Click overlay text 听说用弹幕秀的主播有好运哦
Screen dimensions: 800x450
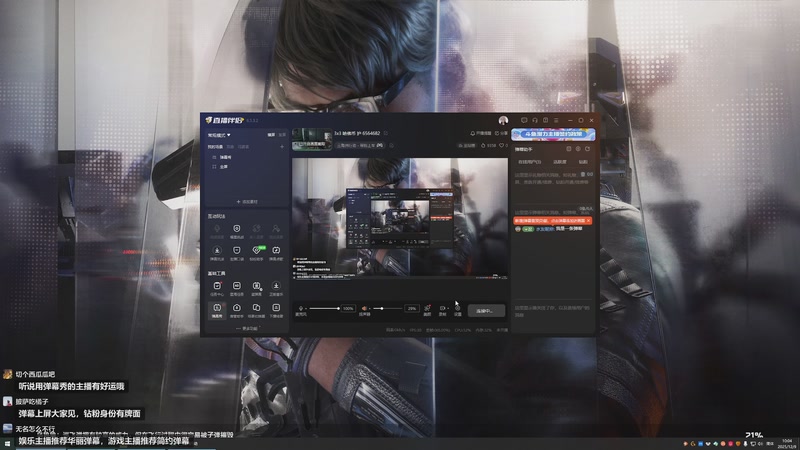tap(71, 387)
